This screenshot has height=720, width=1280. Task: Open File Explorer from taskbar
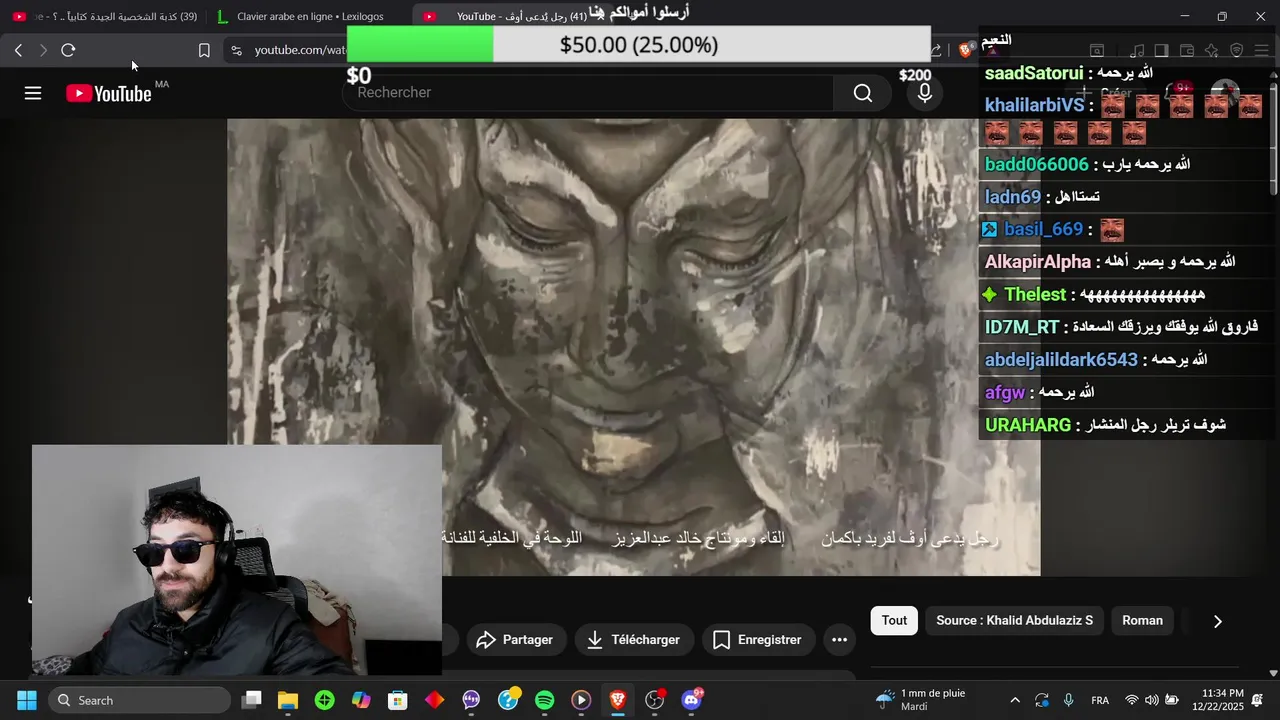pos(288,700)
